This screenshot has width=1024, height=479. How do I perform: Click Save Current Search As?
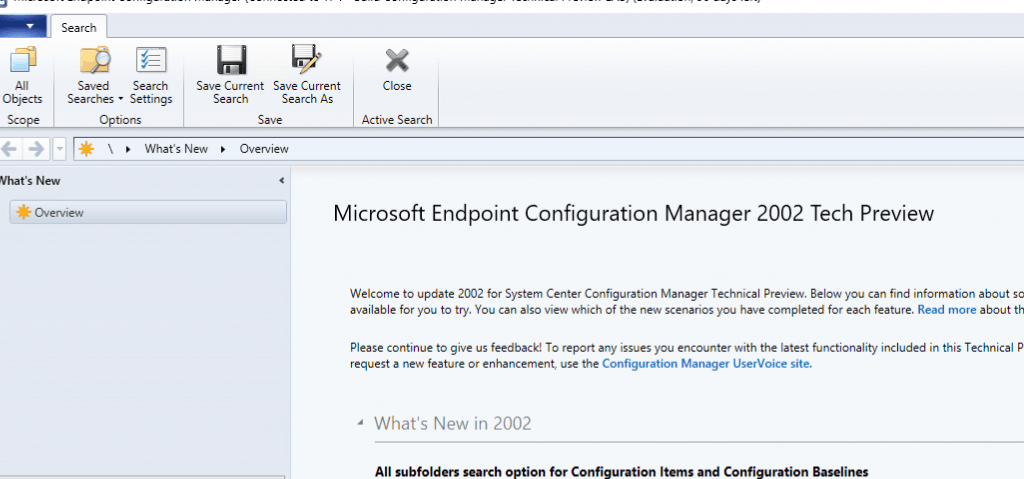[307, 76]
